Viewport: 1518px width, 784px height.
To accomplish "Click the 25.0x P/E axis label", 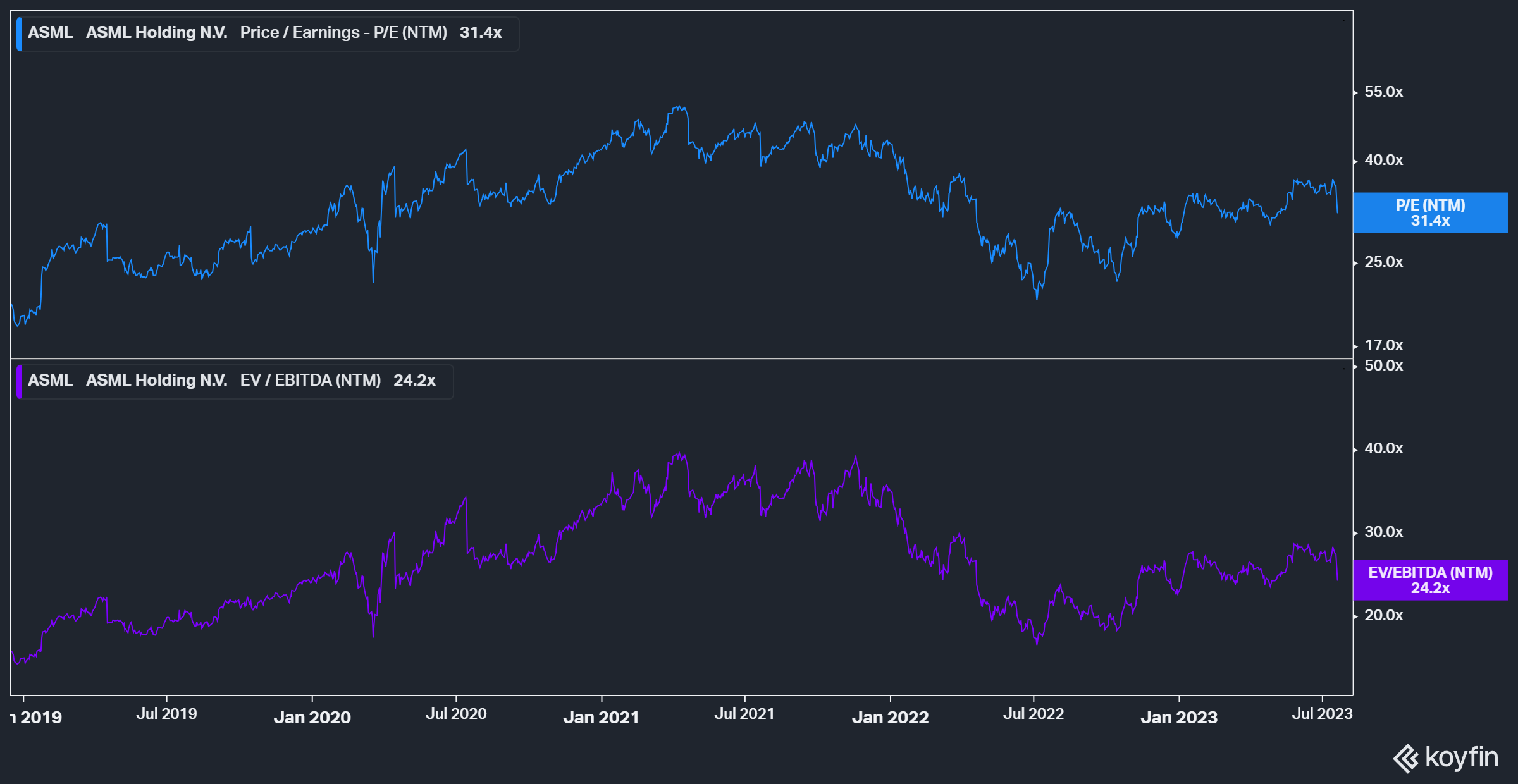I will (x=1383, y=262).
